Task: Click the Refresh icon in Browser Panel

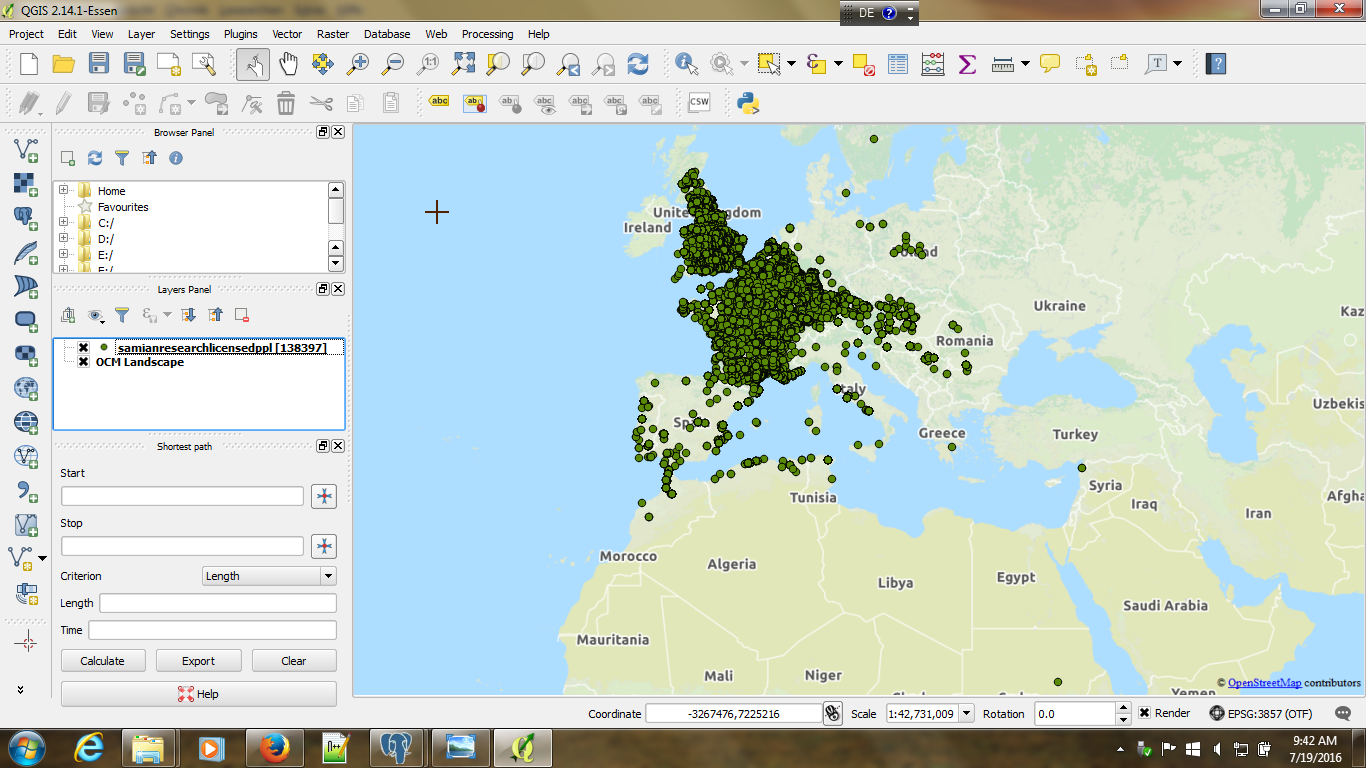Action: (x=95, y=158)
